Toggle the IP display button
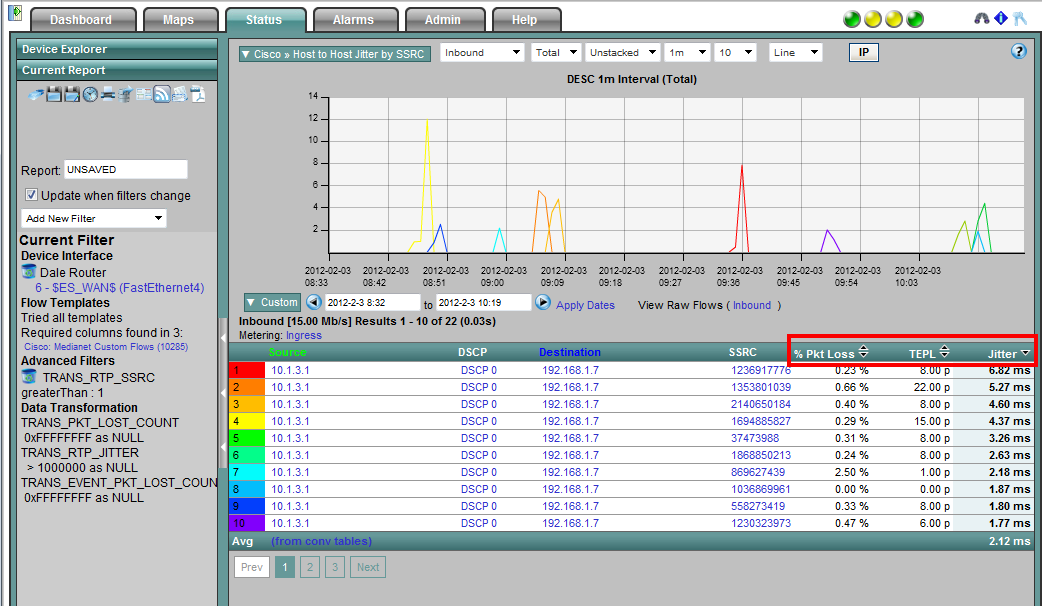The width and height of the screenshot is (1042, 606). pos(863,53)
